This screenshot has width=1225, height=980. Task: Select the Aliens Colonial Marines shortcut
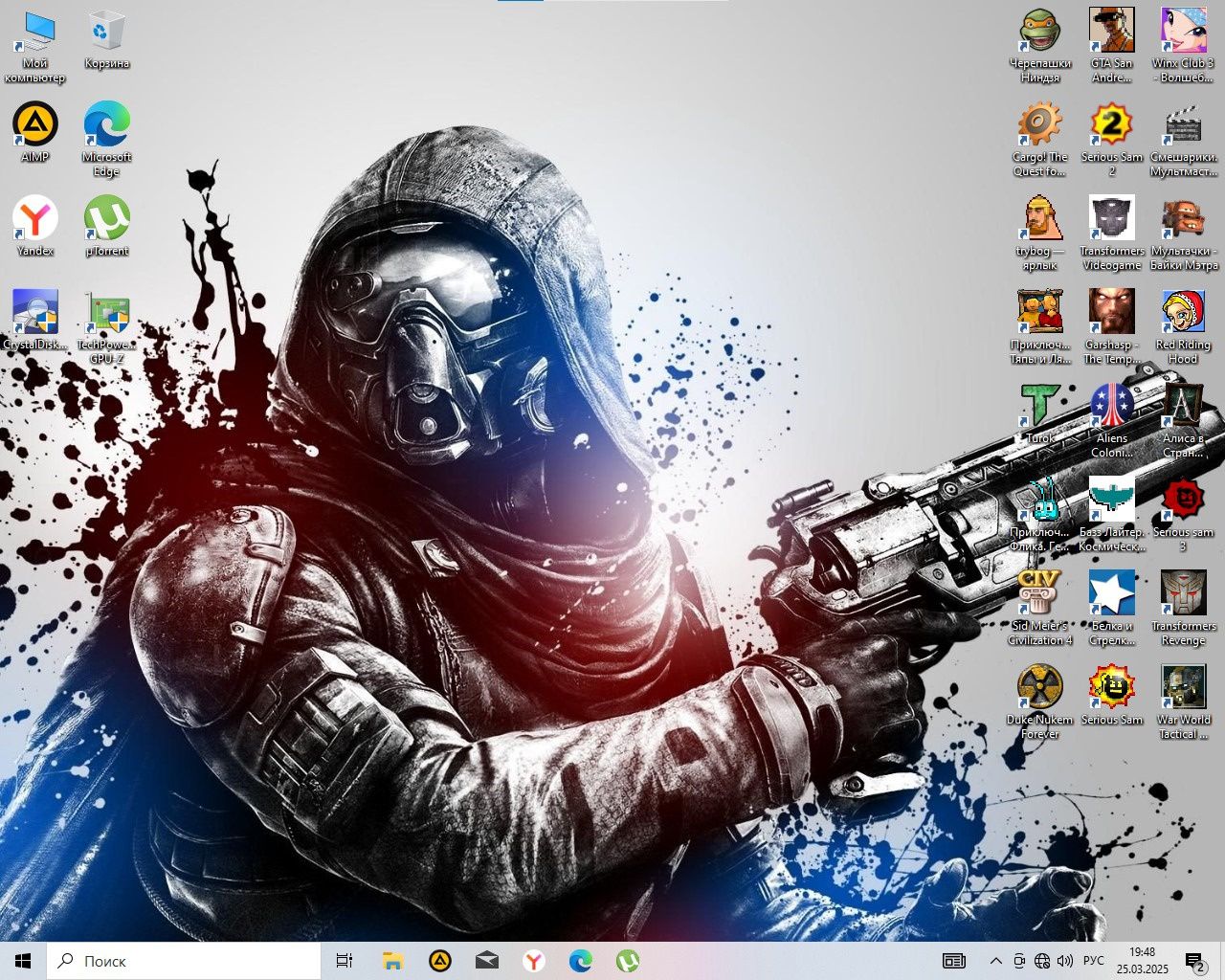(1111, 422)
